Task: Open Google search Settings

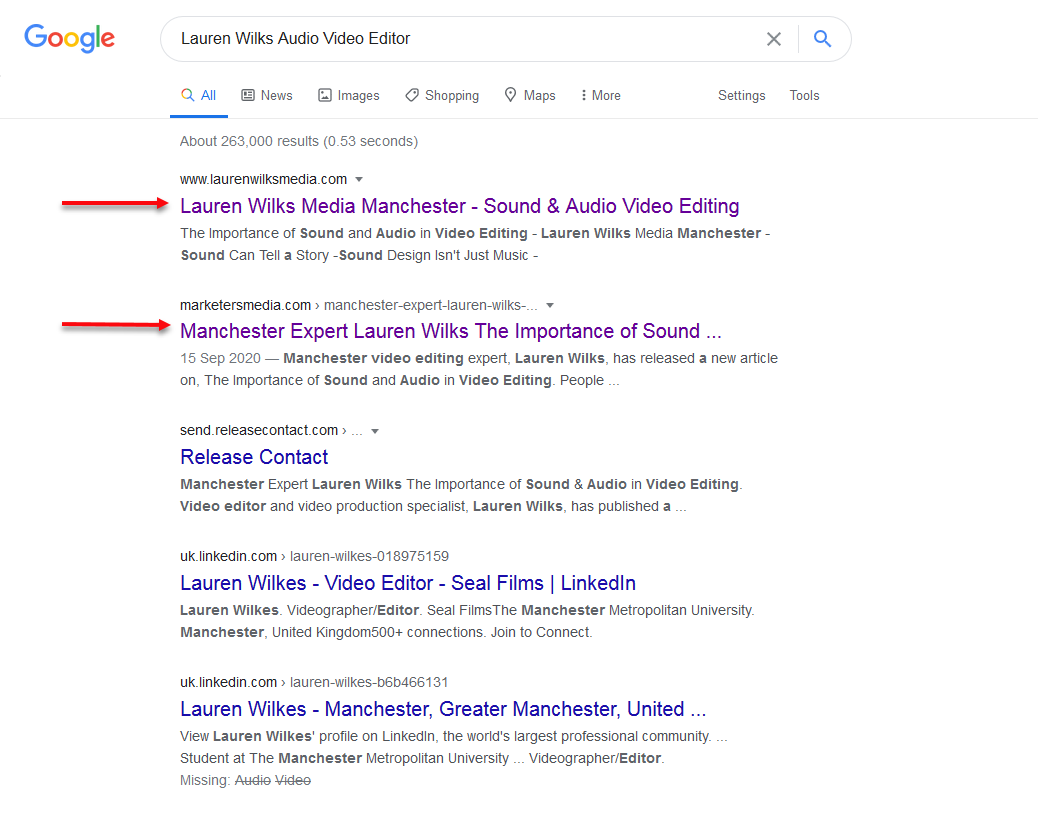Action: [x=741, y=95]
